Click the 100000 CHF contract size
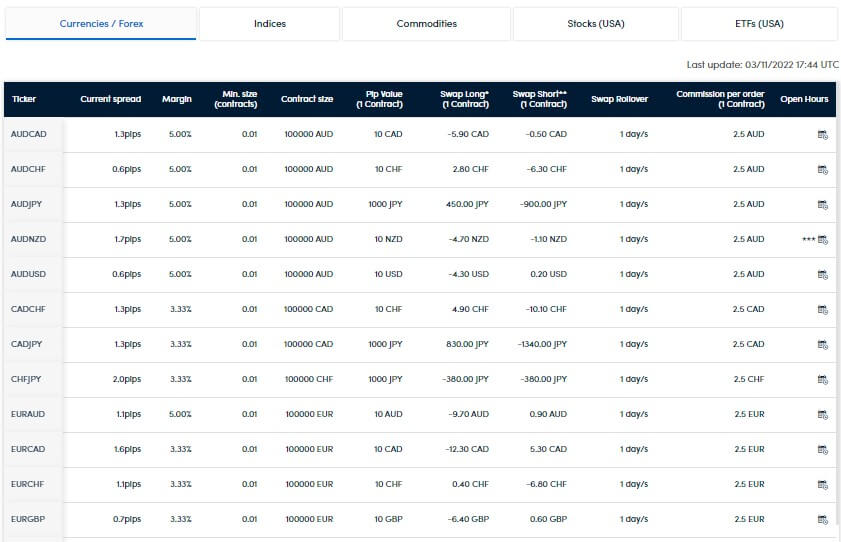Screen dimensions: 841x542 309,379
